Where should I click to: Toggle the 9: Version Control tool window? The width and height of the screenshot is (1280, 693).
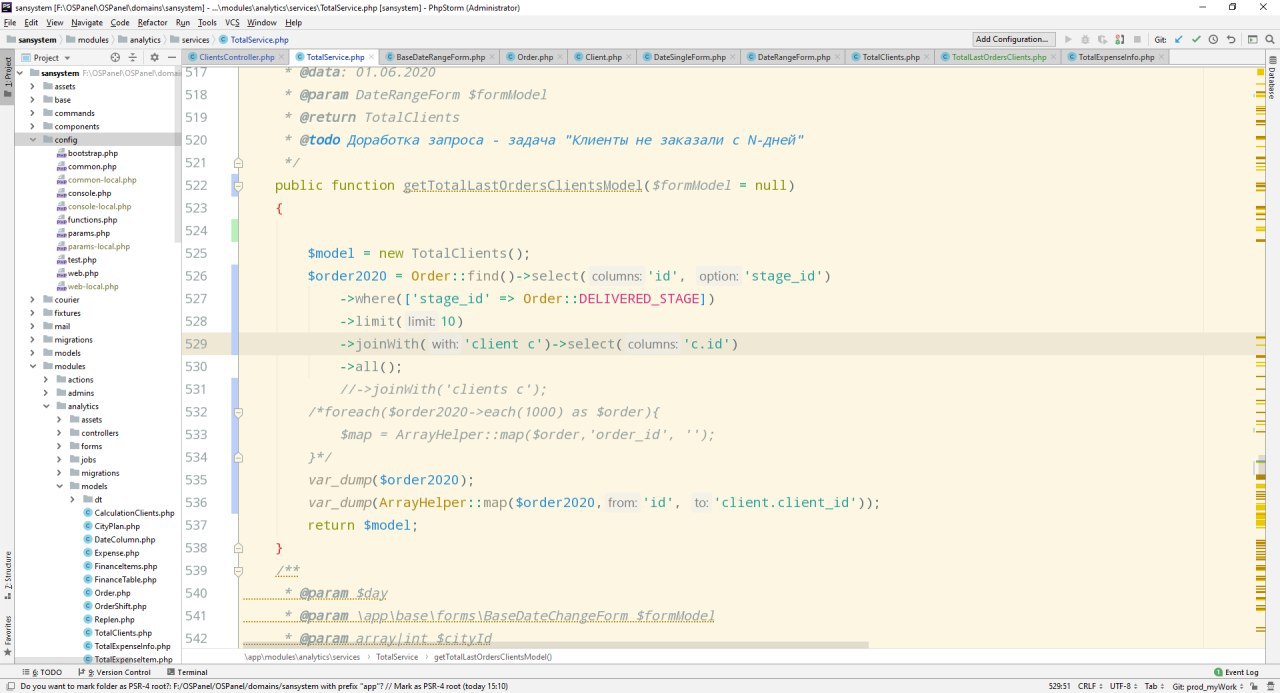click(x=117, y=673)
